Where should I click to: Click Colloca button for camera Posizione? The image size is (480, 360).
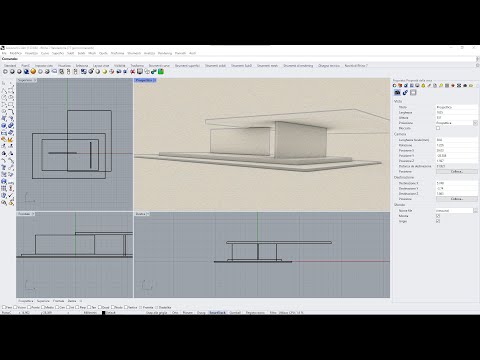457,171
